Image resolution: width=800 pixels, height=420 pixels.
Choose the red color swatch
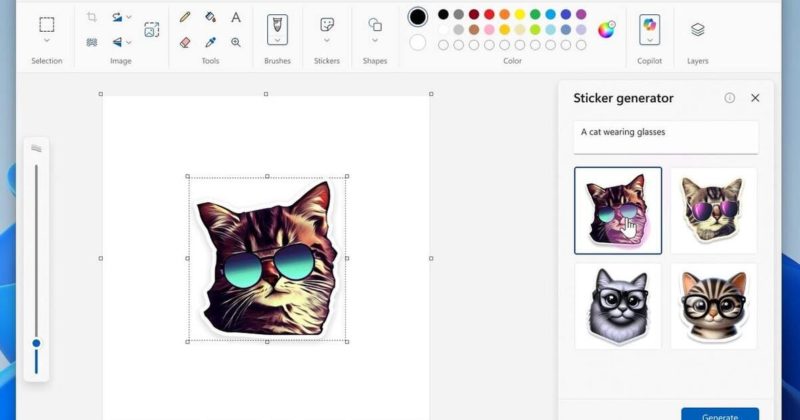click(488, 15)
